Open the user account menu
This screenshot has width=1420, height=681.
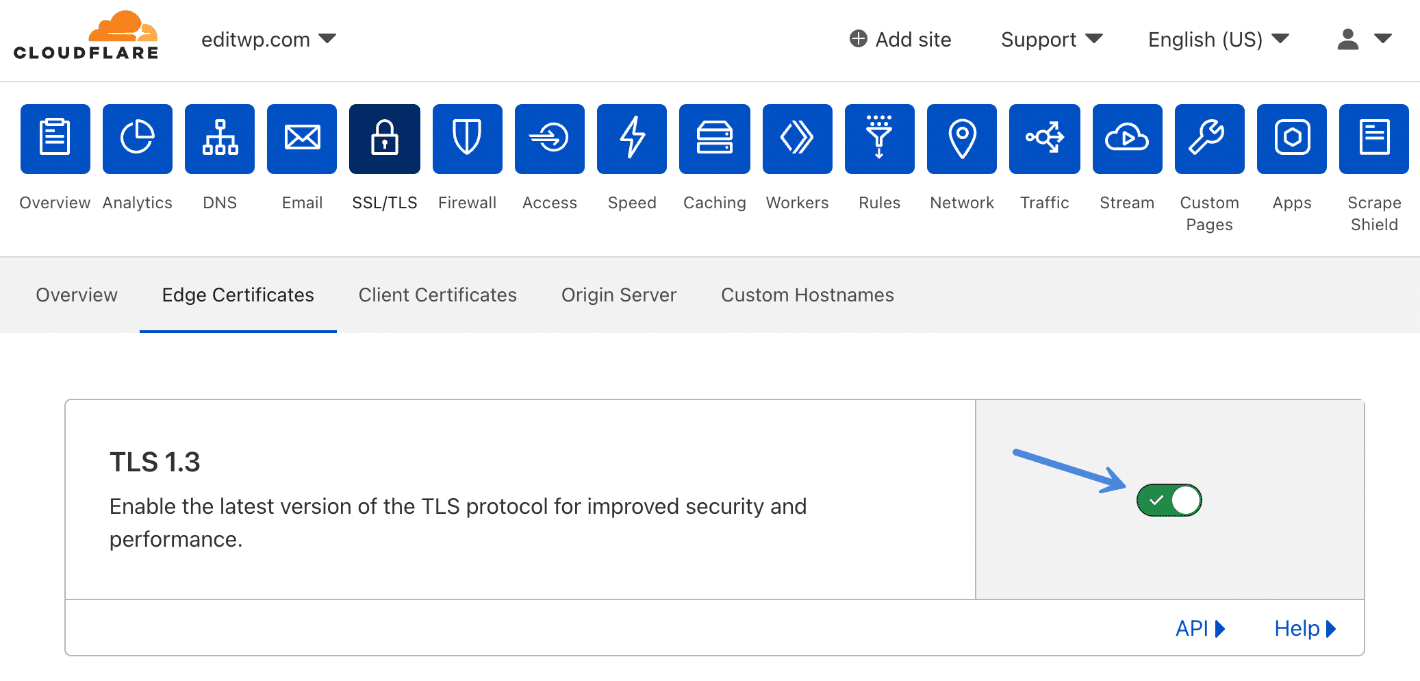click(x=1362, y=39)
